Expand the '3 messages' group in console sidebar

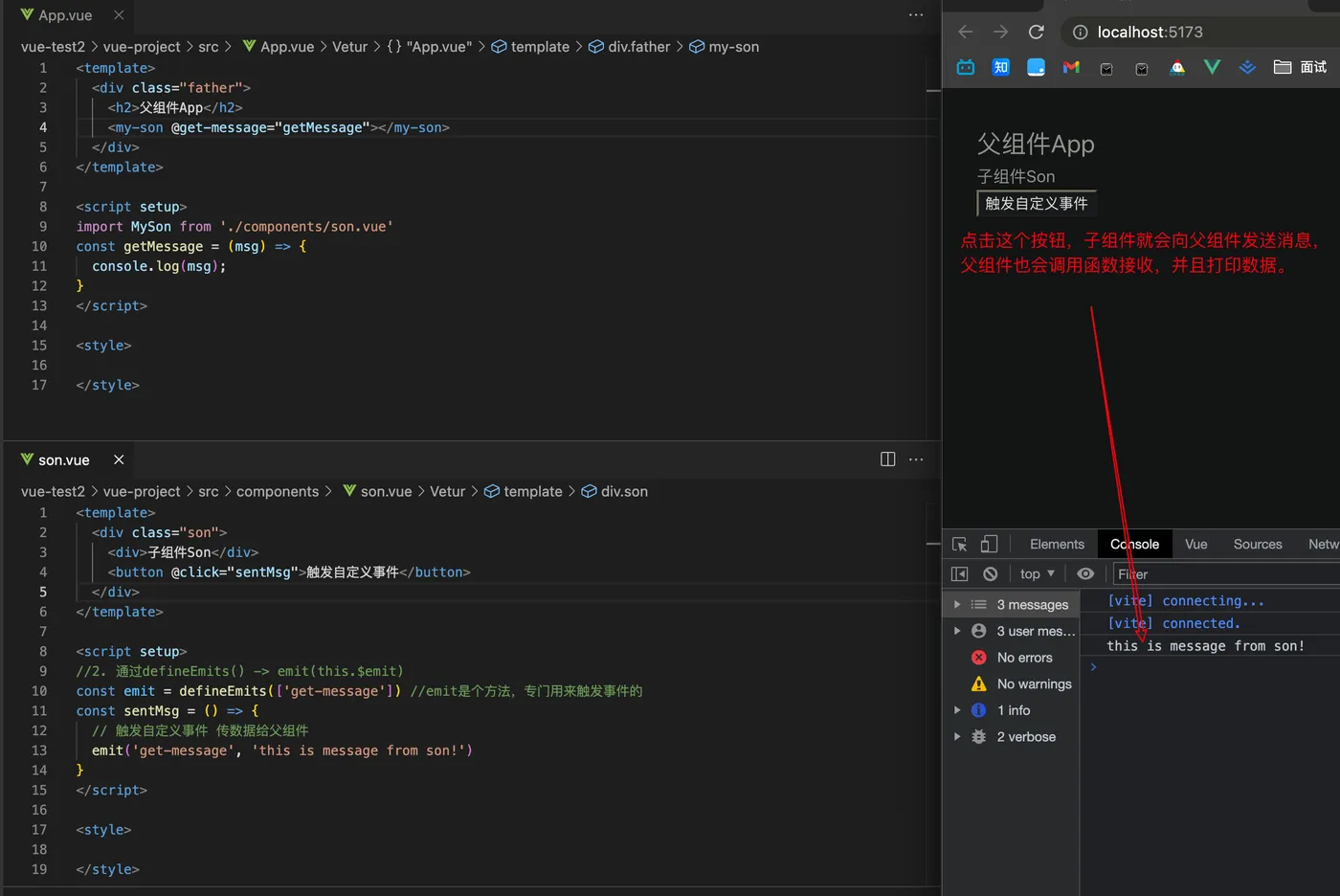click(957, 604)
